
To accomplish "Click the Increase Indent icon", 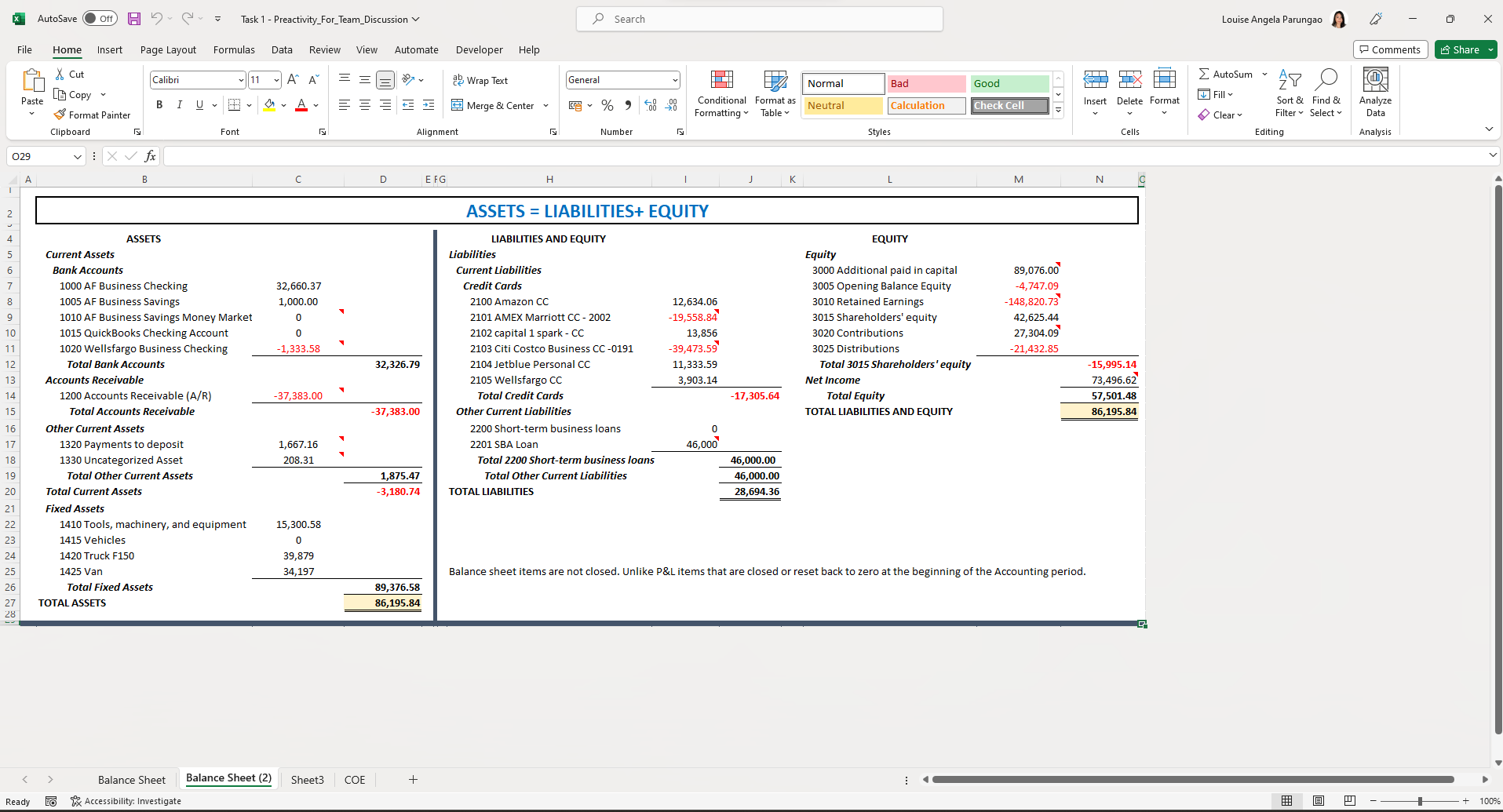I will 429,105.
